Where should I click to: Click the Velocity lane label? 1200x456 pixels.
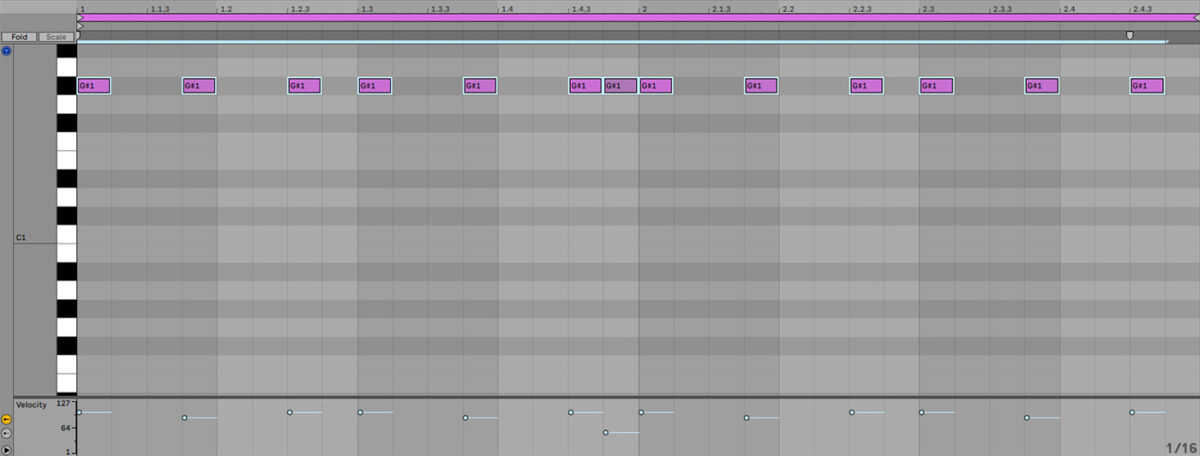(32, 404)
